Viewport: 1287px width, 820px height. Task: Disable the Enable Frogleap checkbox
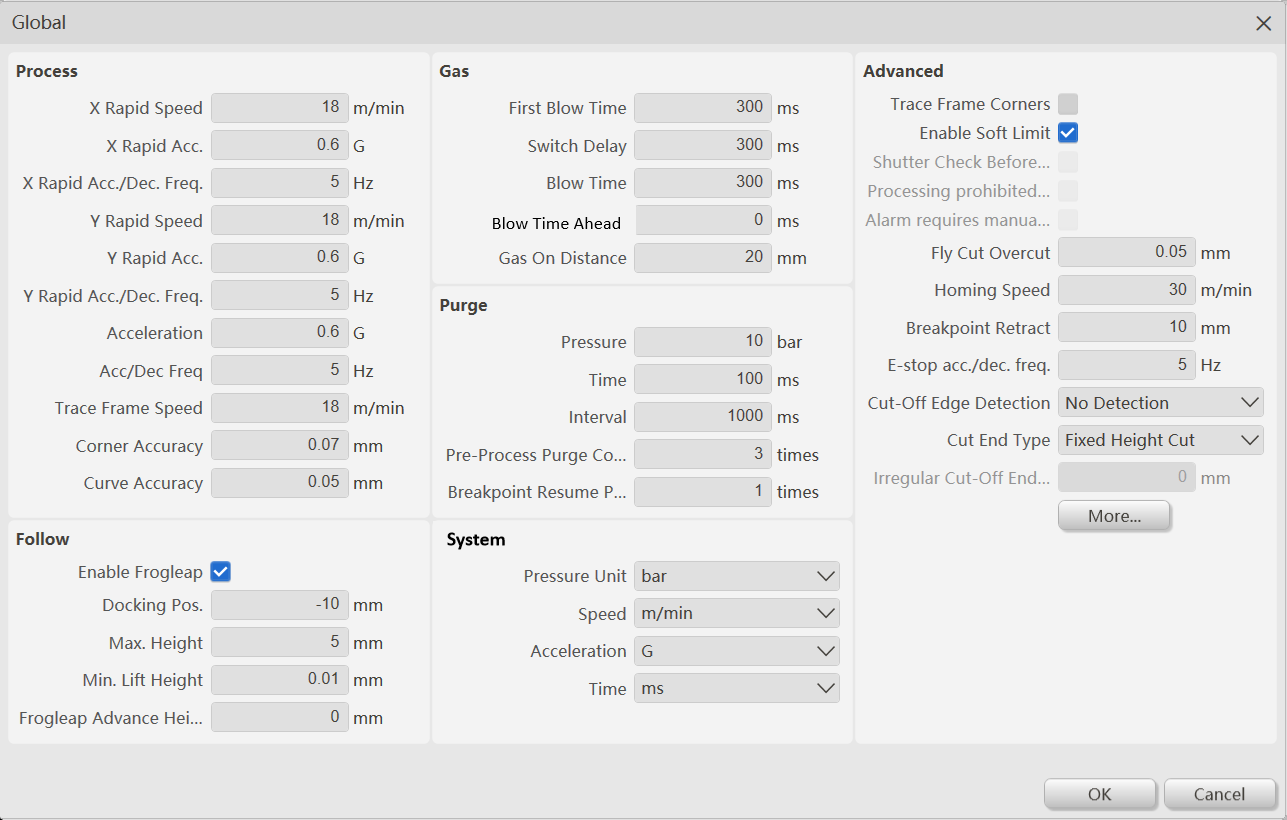221,572
